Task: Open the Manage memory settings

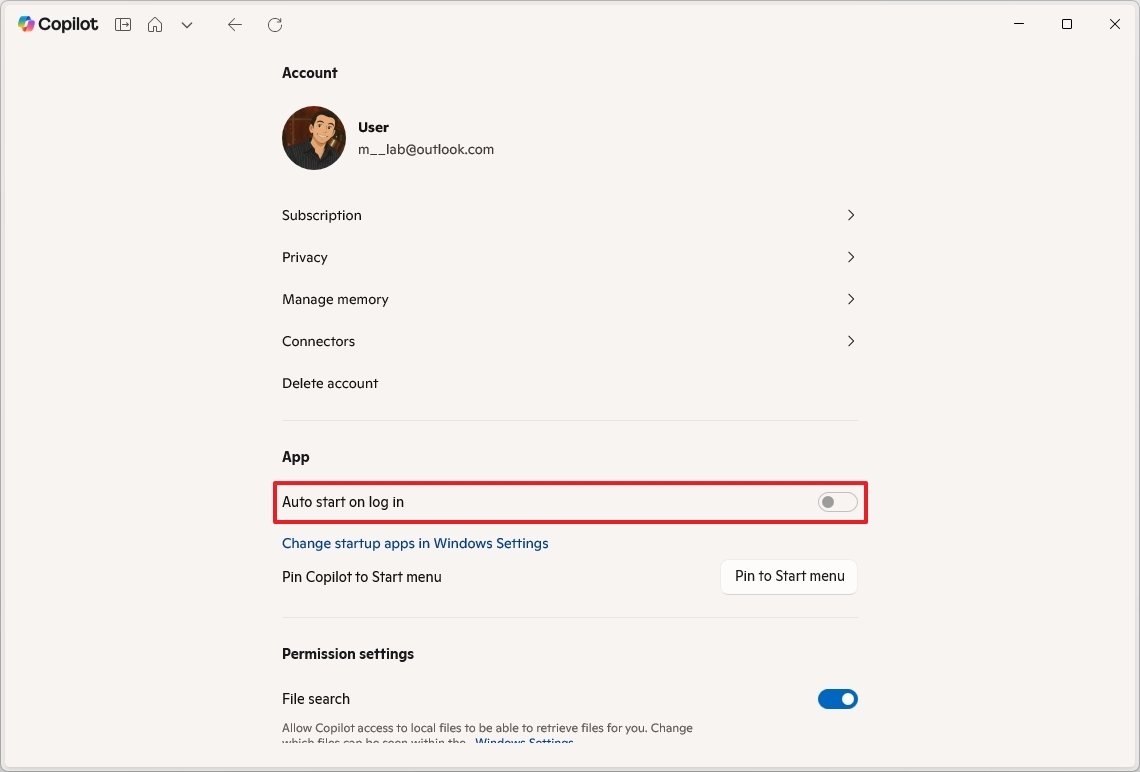Action: tap(335, 299)
